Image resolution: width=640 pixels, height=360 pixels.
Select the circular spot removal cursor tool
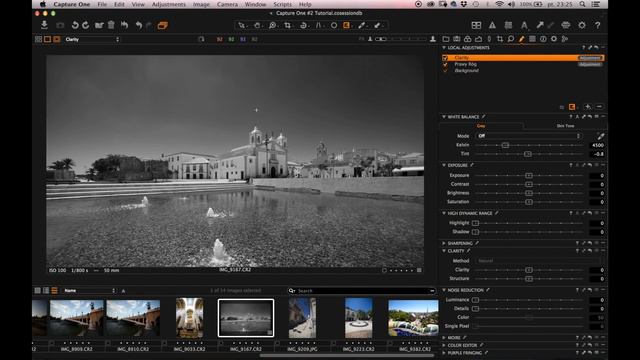pyautogui.click(x=334, y=25)
